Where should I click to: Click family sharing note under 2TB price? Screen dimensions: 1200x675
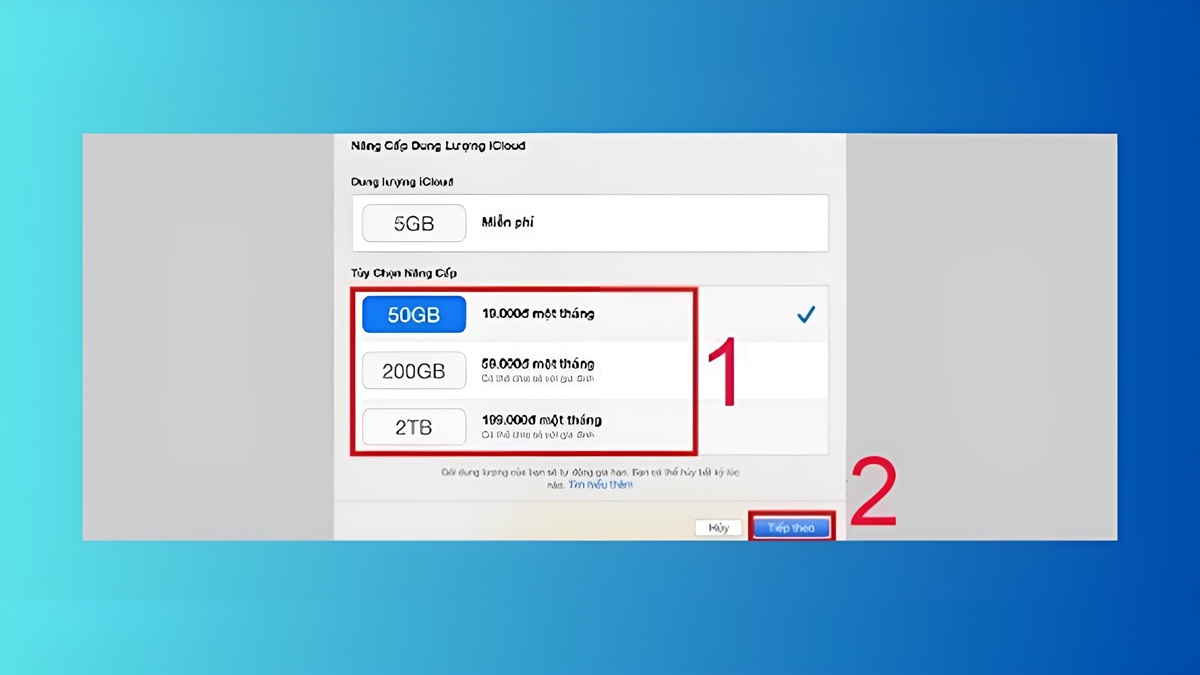point(538,435)
